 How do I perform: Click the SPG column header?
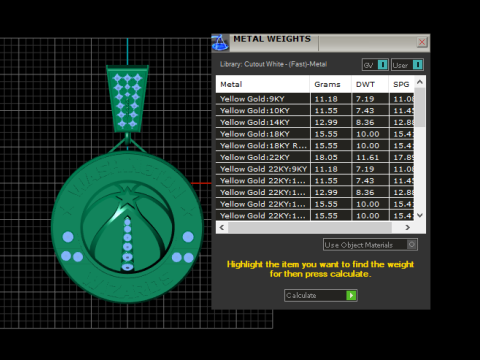pos(401,84)
